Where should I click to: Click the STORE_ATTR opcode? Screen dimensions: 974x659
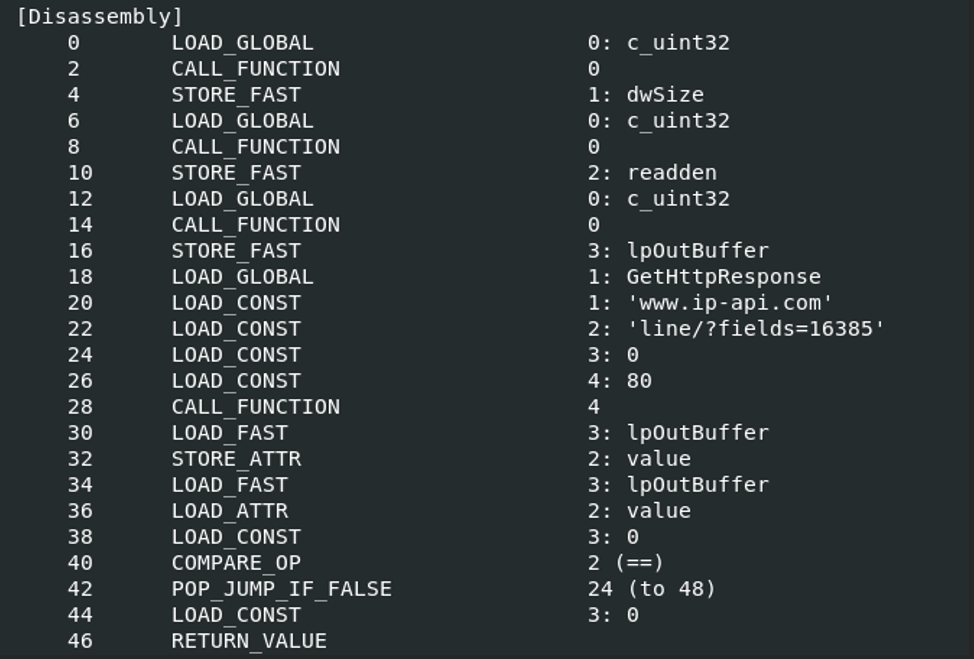(236, 459)
